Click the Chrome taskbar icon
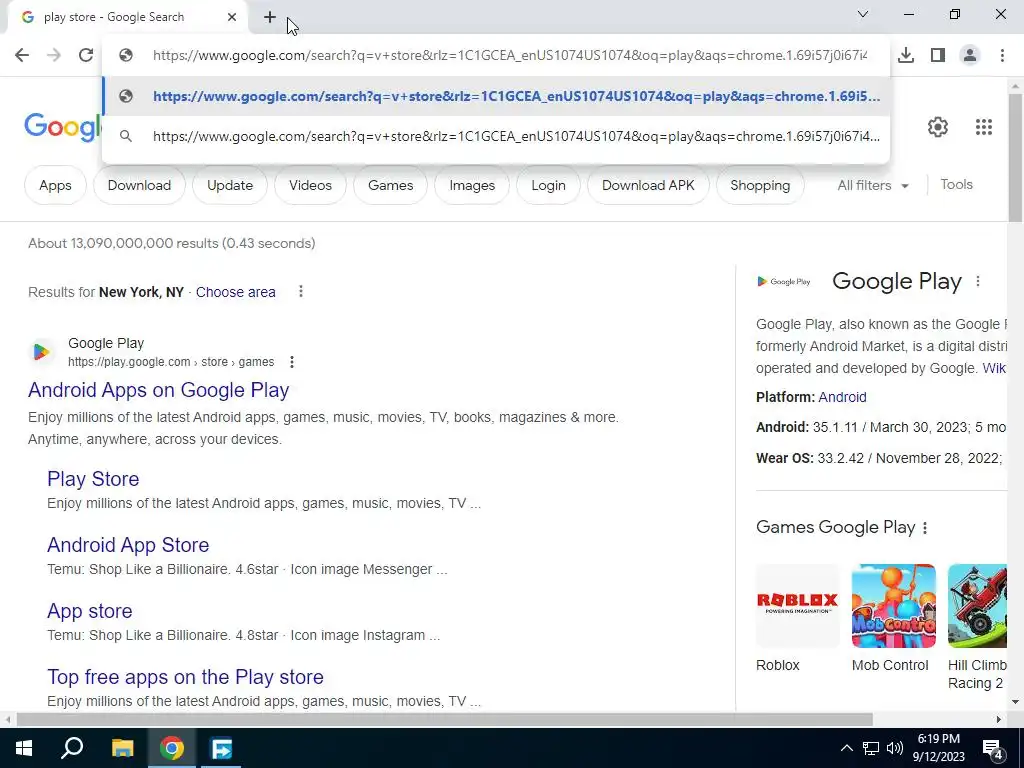1024x768 pixels. 172,748
